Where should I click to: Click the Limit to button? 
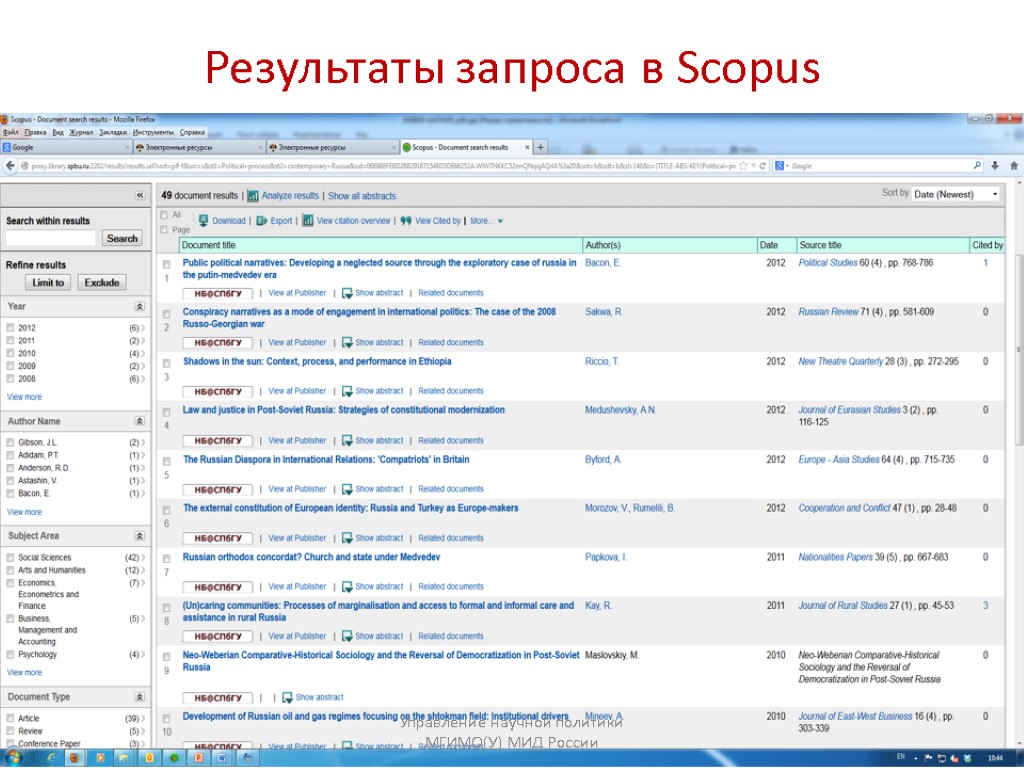(48, 283)
